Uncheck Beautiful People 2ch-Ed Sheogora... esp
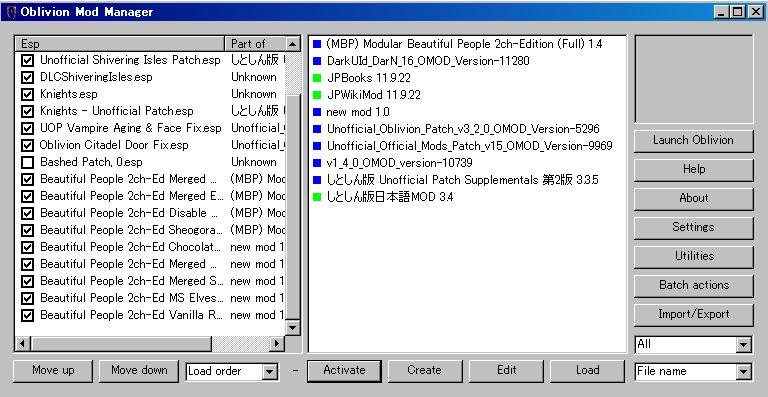This screenshot has height=397, width=768. [x=27, y=230]
